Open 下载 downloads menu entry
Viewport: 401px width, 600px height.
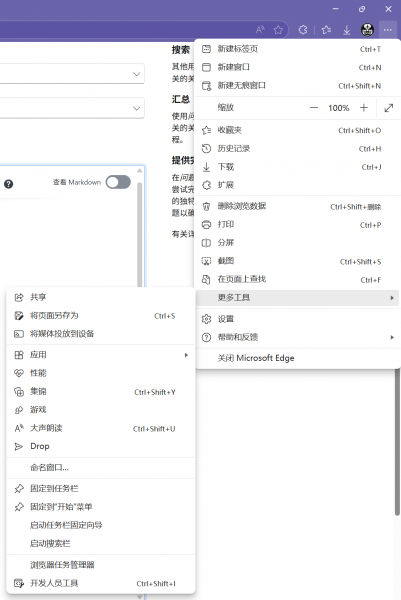pos(295,167)
